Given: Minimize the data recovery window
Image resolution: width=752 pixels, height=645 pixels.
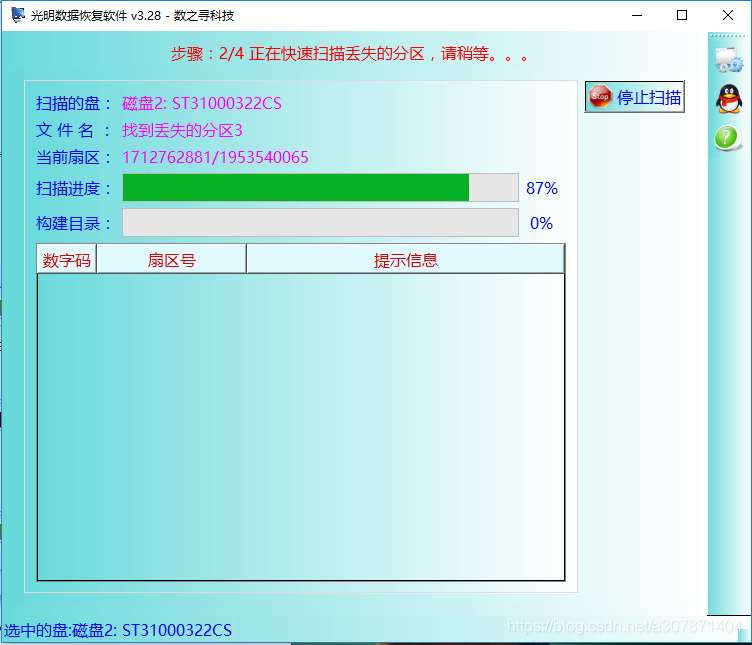Looking at the screenshot, I should click(x=637, y=15).
